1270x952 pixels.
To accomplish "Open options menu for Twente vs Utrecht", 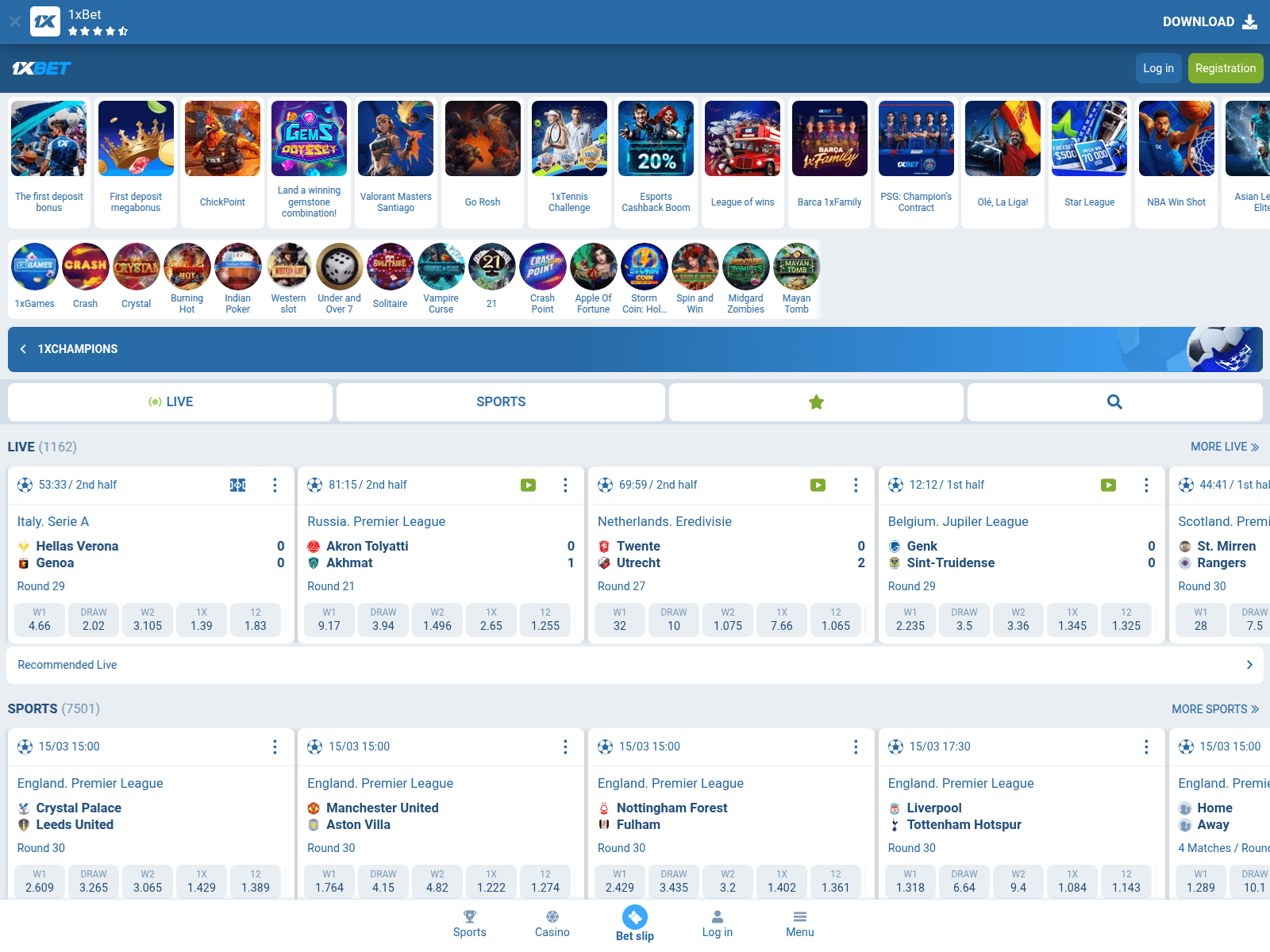I will click(856, 486).
